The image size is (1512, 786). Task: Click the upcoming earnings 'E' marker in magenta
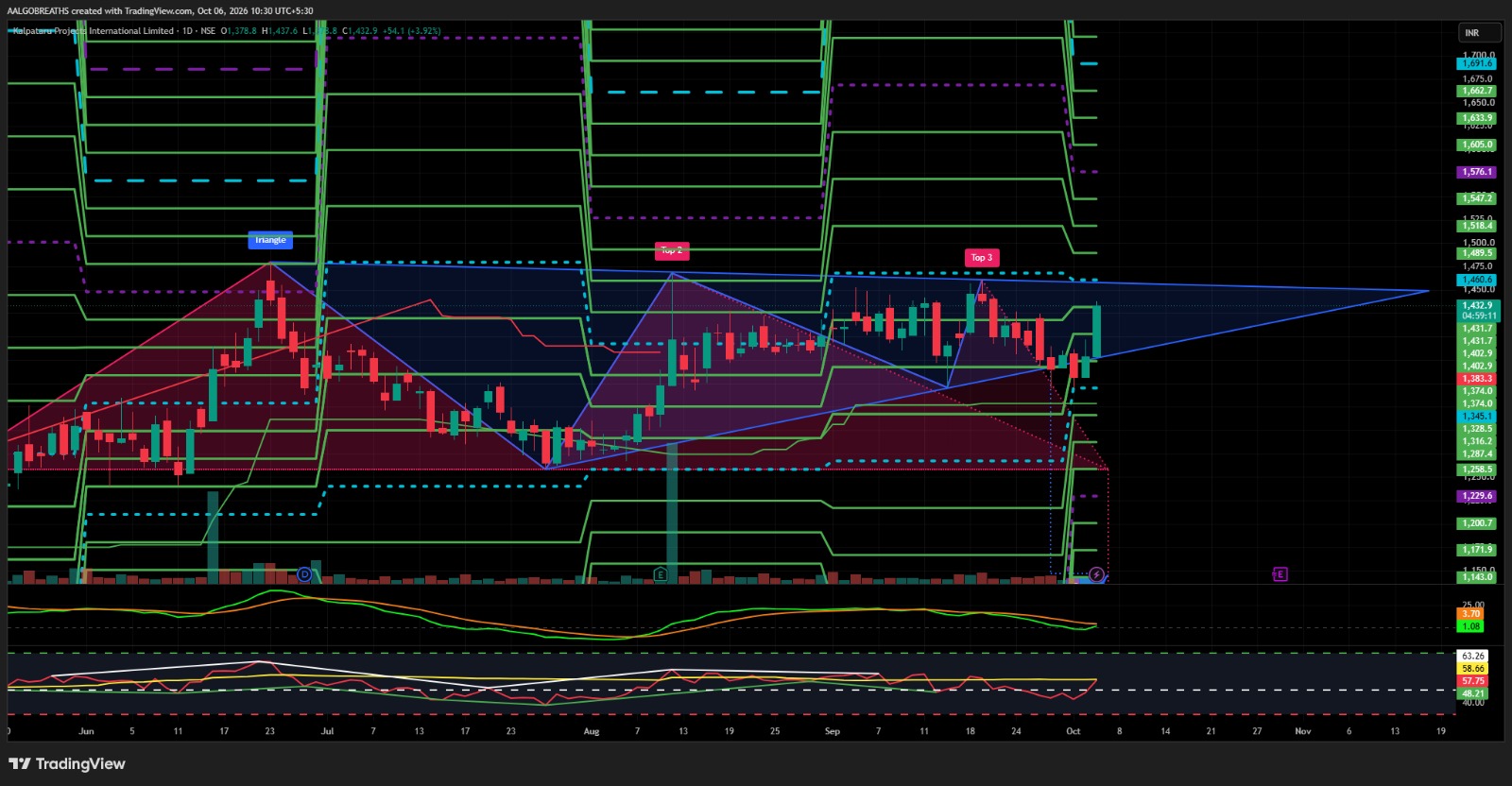1280,574
